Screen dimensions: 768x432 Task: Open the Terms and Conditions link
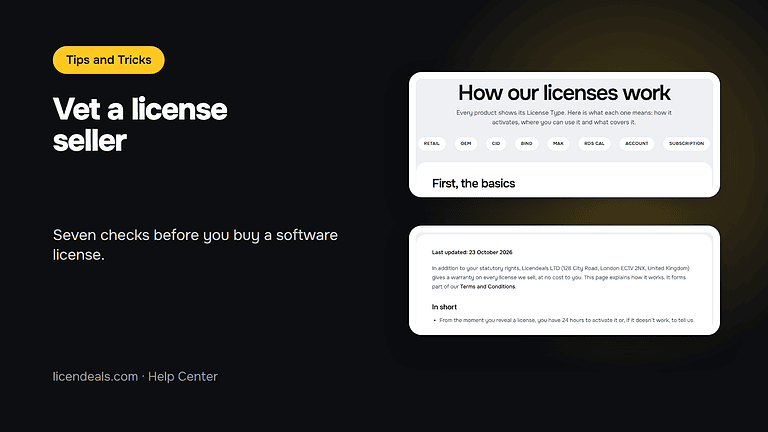(x=487, y=287)
